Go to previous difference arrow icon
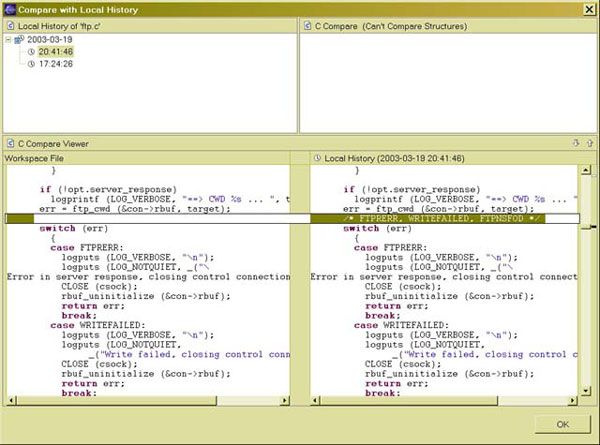Image resolution: width=600 pixels, height=445 pixels. point(589,143)
